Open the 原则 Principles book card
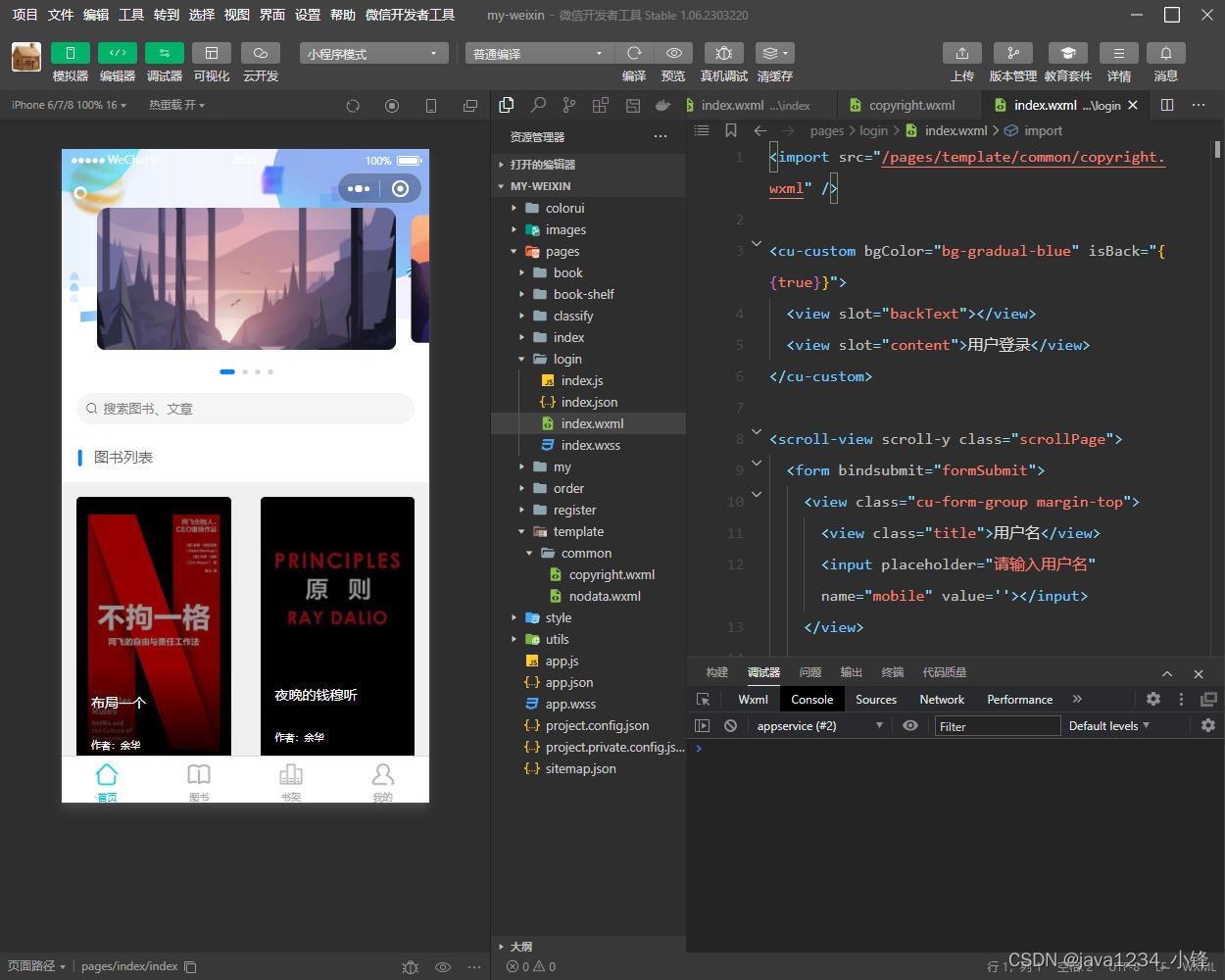Image resolution: width=1225 pixels, height=980 pixels. (x=337, y=625)
